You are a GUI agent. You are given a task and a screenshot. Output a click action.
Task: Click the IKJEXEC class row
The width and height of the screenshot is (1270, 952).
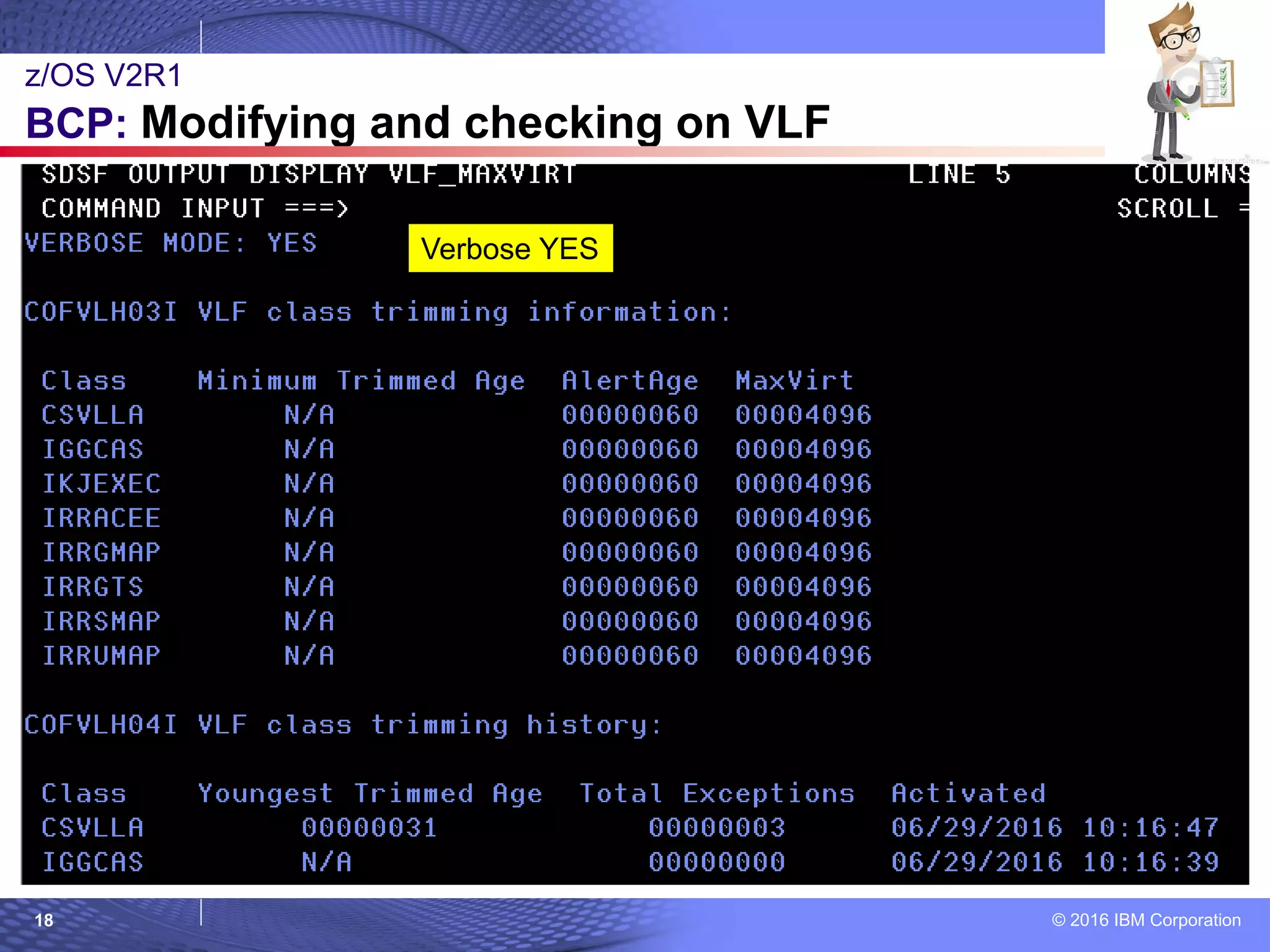coord(456,483)
